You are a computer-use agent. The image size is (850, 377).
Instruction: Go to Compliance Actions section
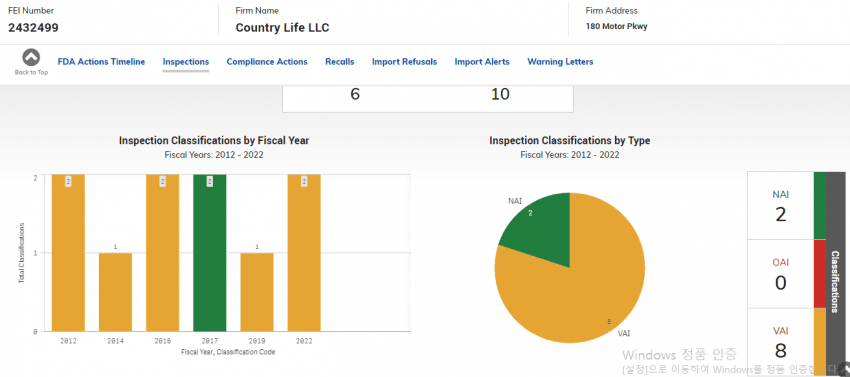pyautogui.click(x=267, y=62)
